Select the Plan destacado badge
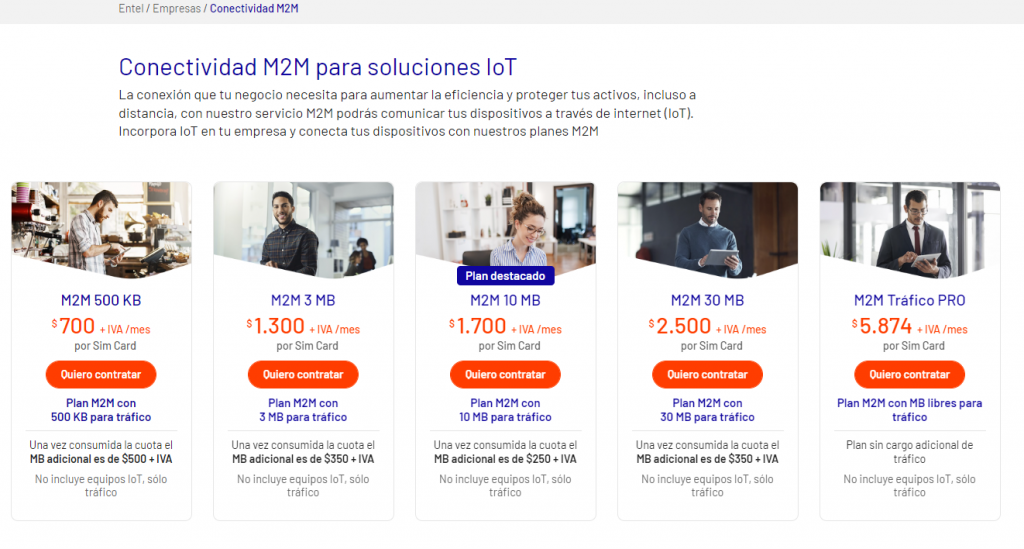1024x549 pixels. click(505, 276)
